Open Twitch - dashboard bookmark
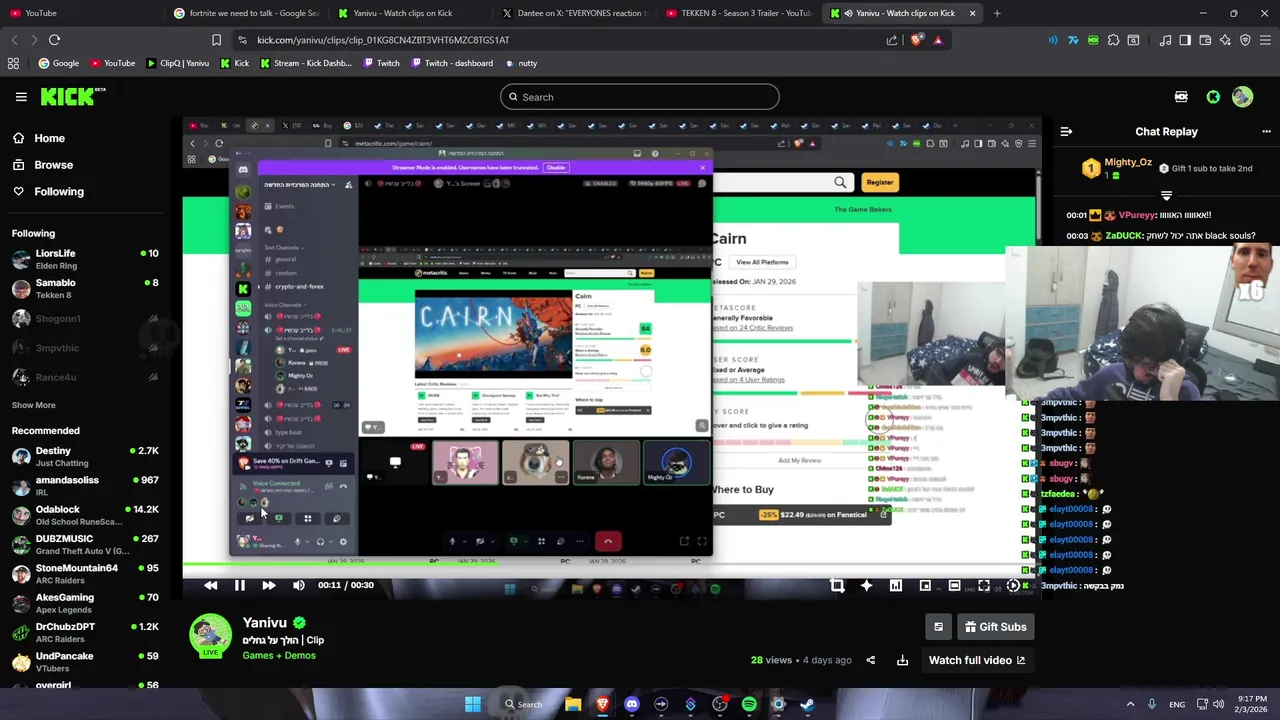This screenshot has width=1280, height=720. [x=450, y=63]
